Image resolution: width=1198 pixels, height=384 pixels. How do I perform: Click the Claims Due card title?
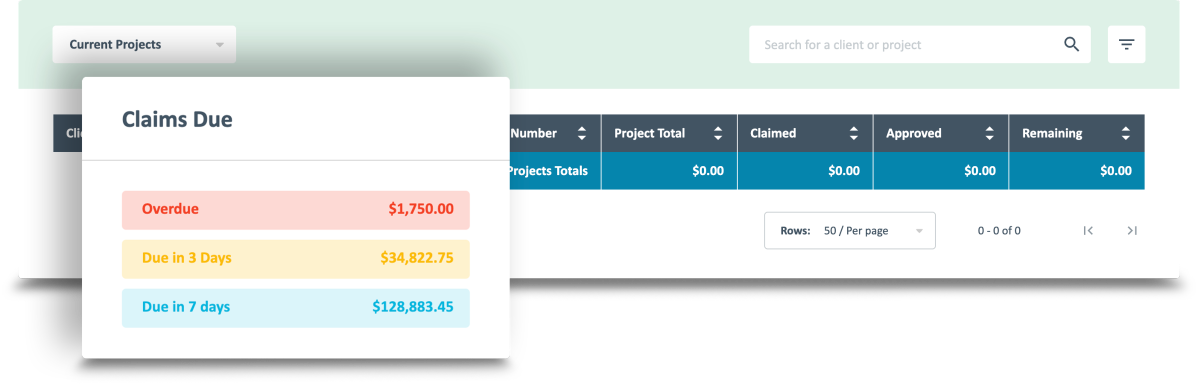pos(177,119)
